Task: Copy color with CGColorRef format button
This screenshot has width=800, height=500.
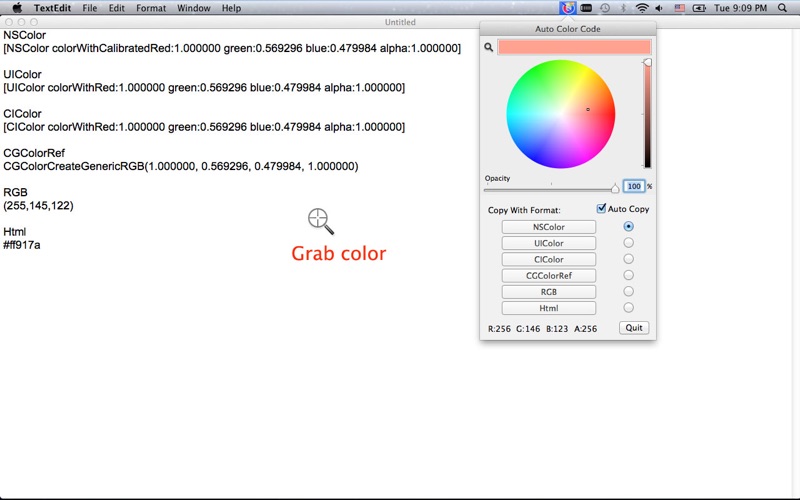Action: point(548,276)
